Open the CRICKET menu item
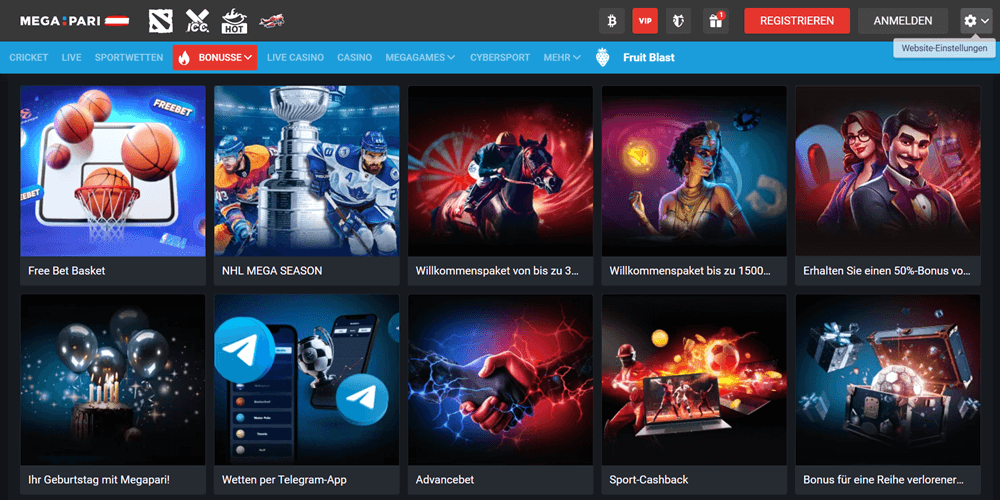The image size is (1000, 500). (x=29, y=57)
